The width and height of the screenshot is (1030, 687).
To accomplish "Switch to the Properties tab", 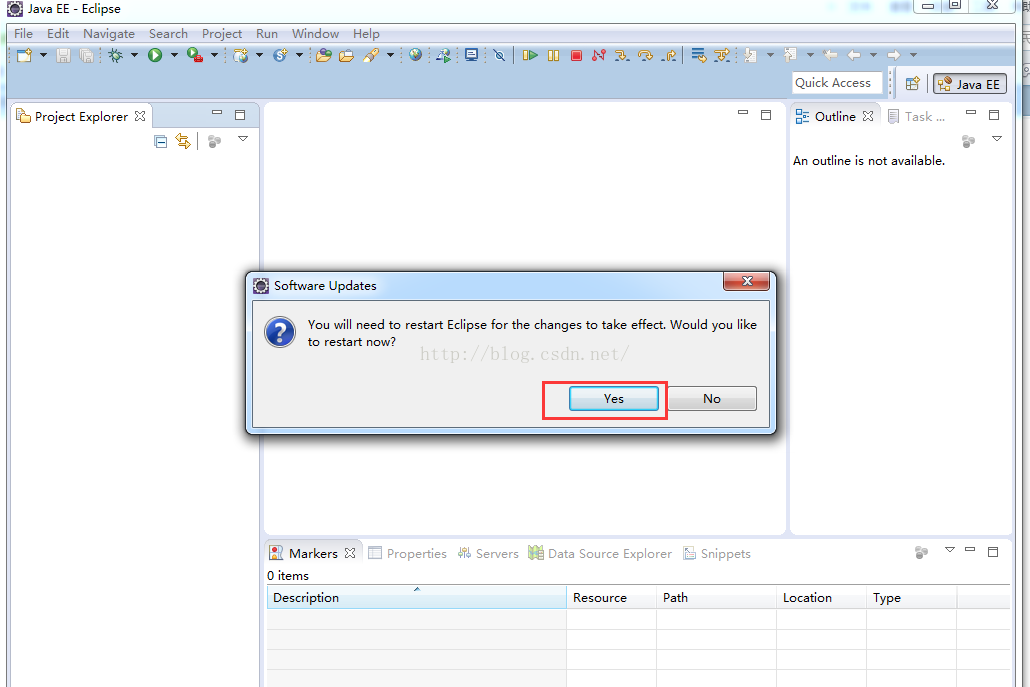I will (x=407, y=554).
